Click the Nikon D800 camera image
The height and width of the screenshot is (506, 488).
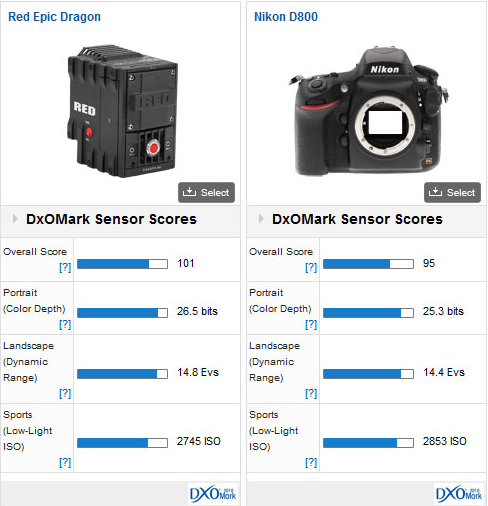(x=368, y=112)
